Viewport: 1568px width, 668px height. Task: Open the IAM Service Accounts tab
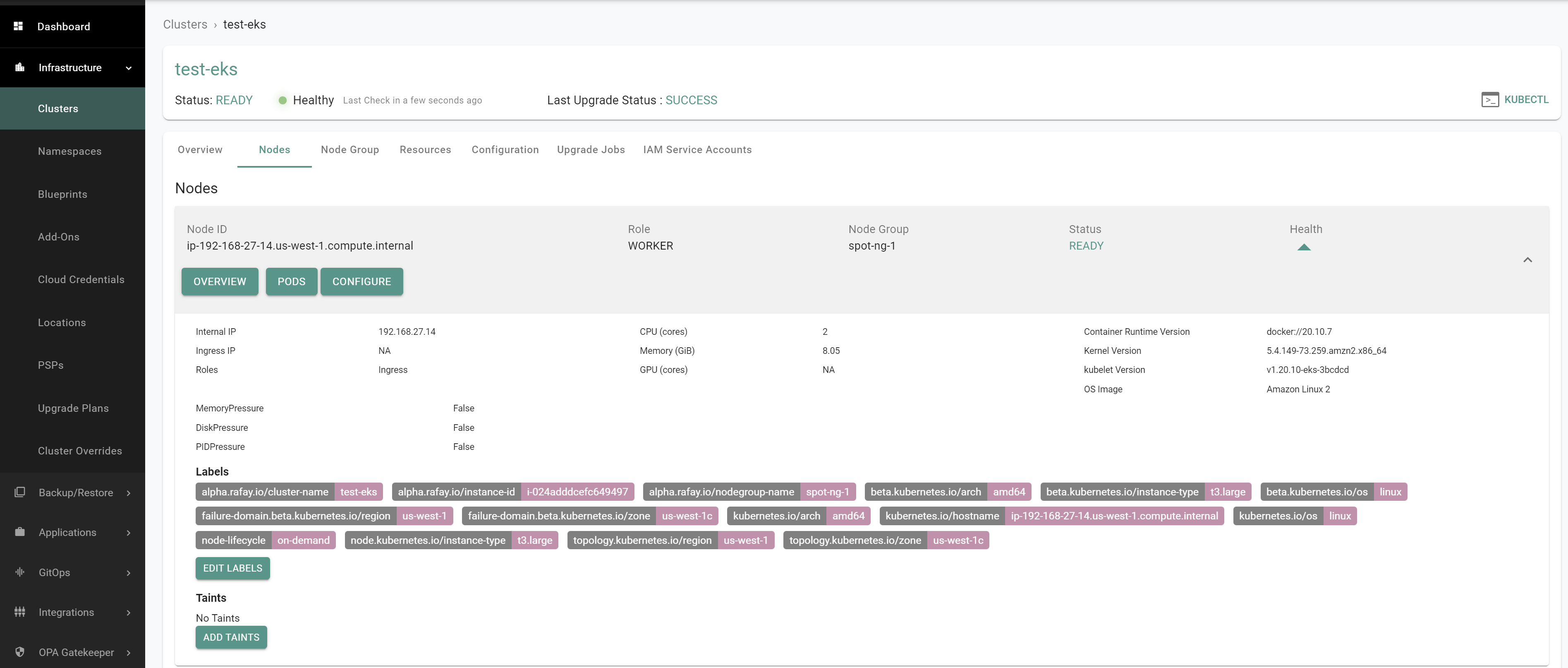click(697, 150)
